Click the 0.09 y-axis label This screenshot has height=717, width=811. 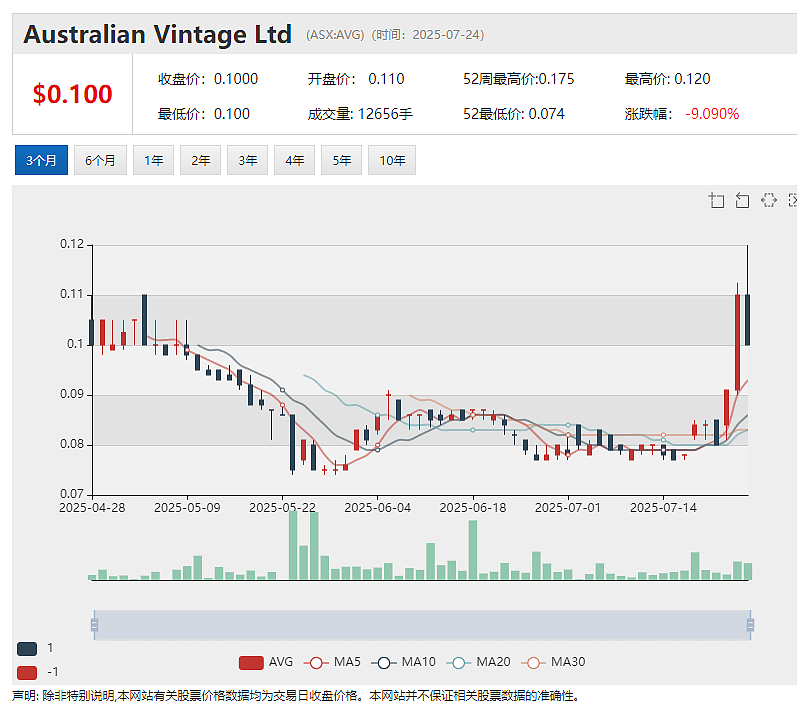pos(71,394)
